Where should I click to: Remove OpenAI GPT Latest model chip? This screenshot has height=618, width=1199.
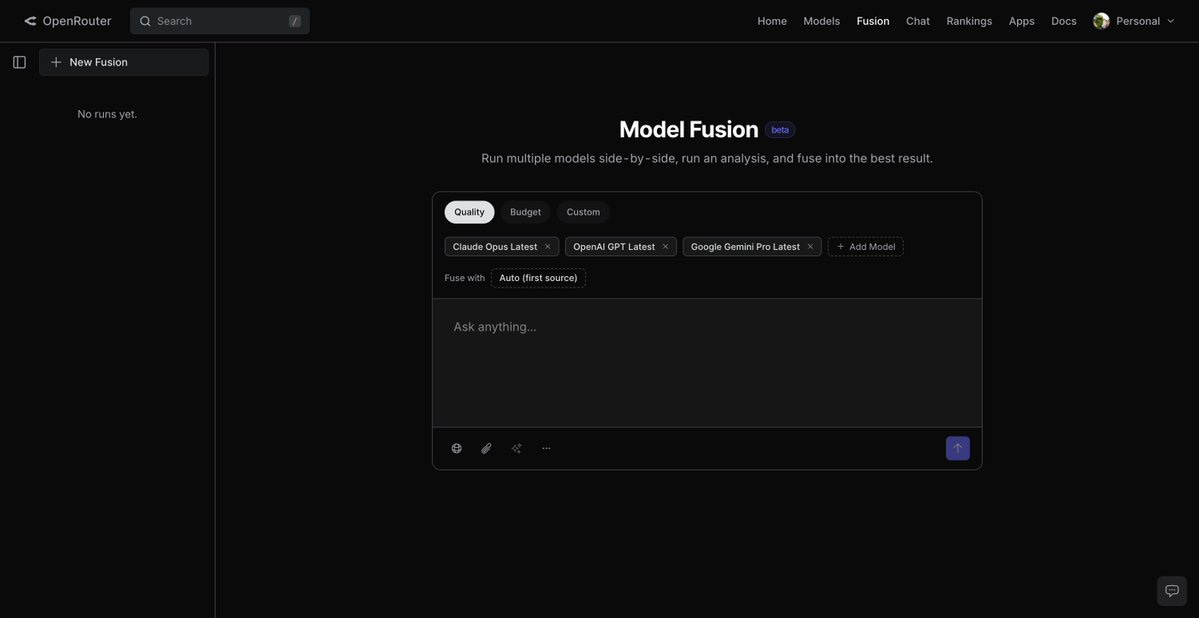point(665,246)
